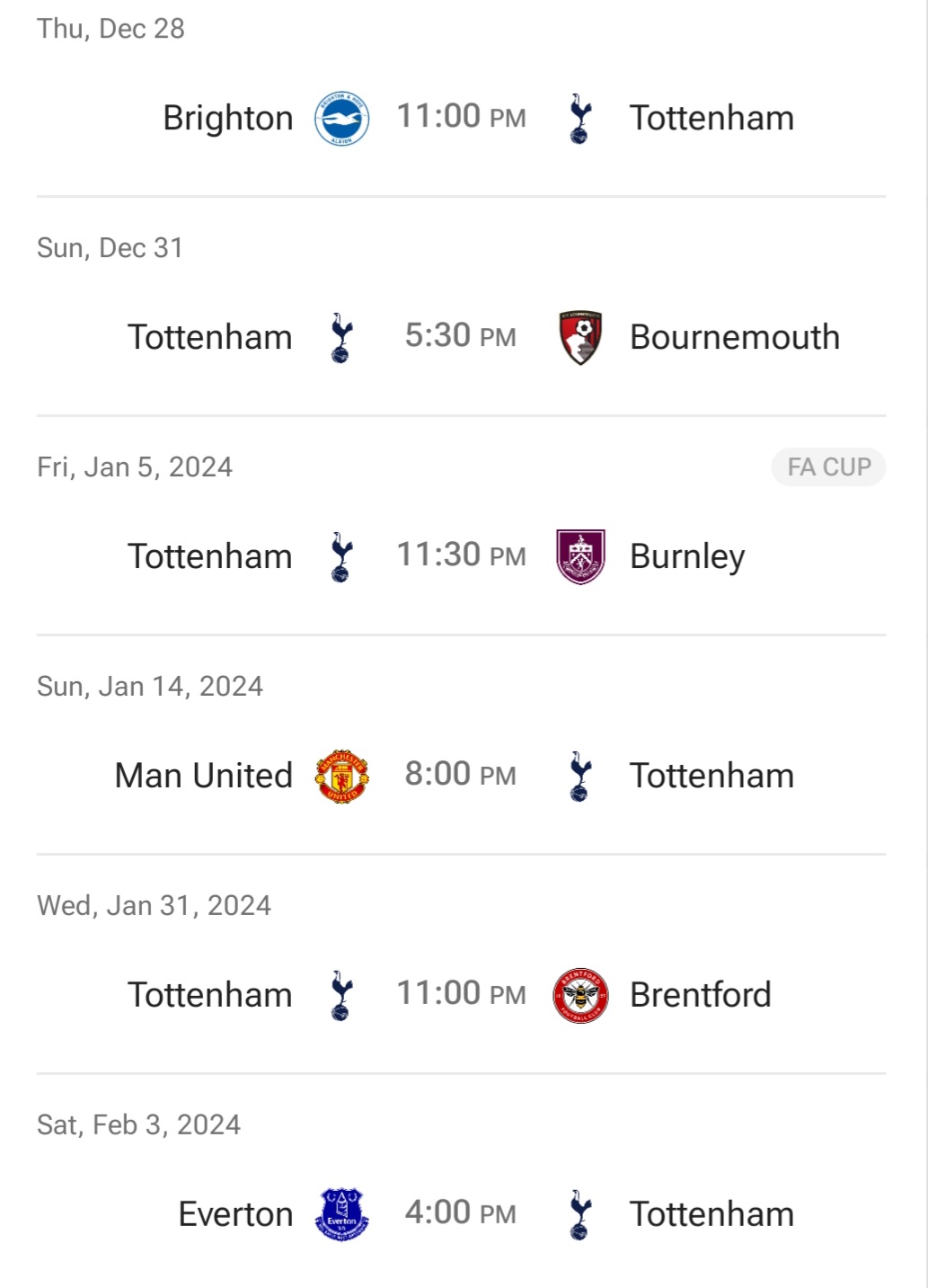Open the Burnley team name link

[x=687, y=557]
